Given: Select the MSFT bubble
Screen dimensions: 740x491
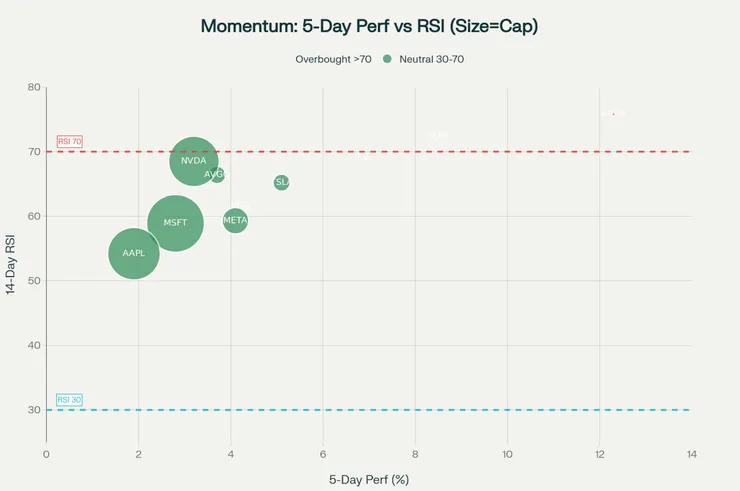Looking at the screenshot, I should (x=175, y=222).
